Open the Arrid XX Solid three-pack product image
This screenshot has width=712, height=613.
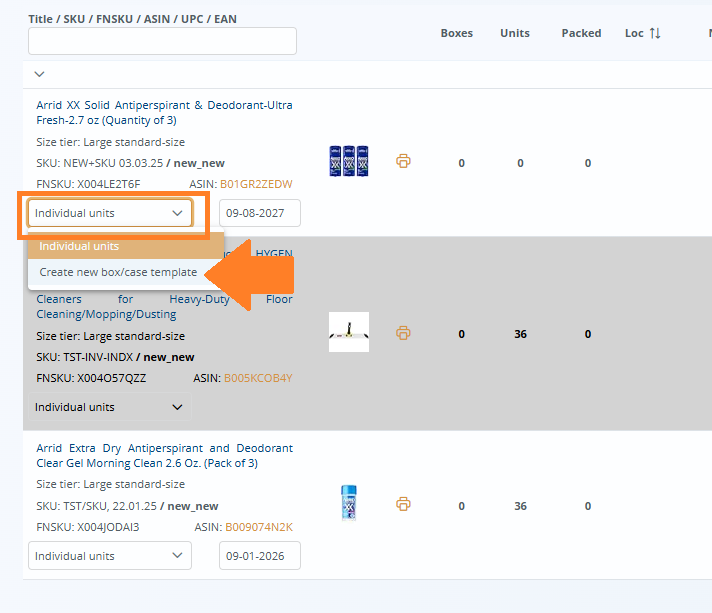tap(348, 162)
